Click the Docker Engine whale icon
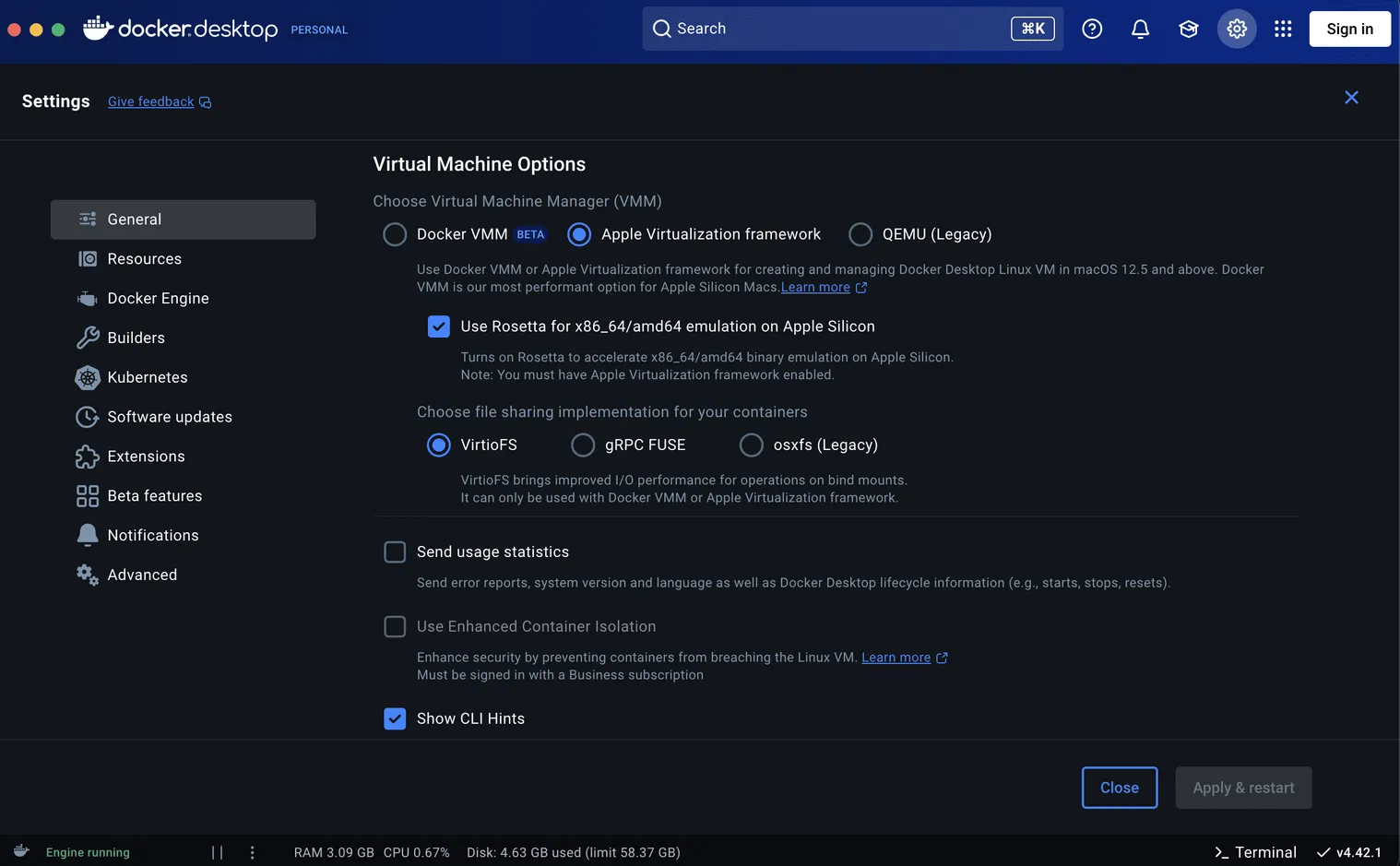This screenshot has width=1400, height=866. click(x=88, y=299)
